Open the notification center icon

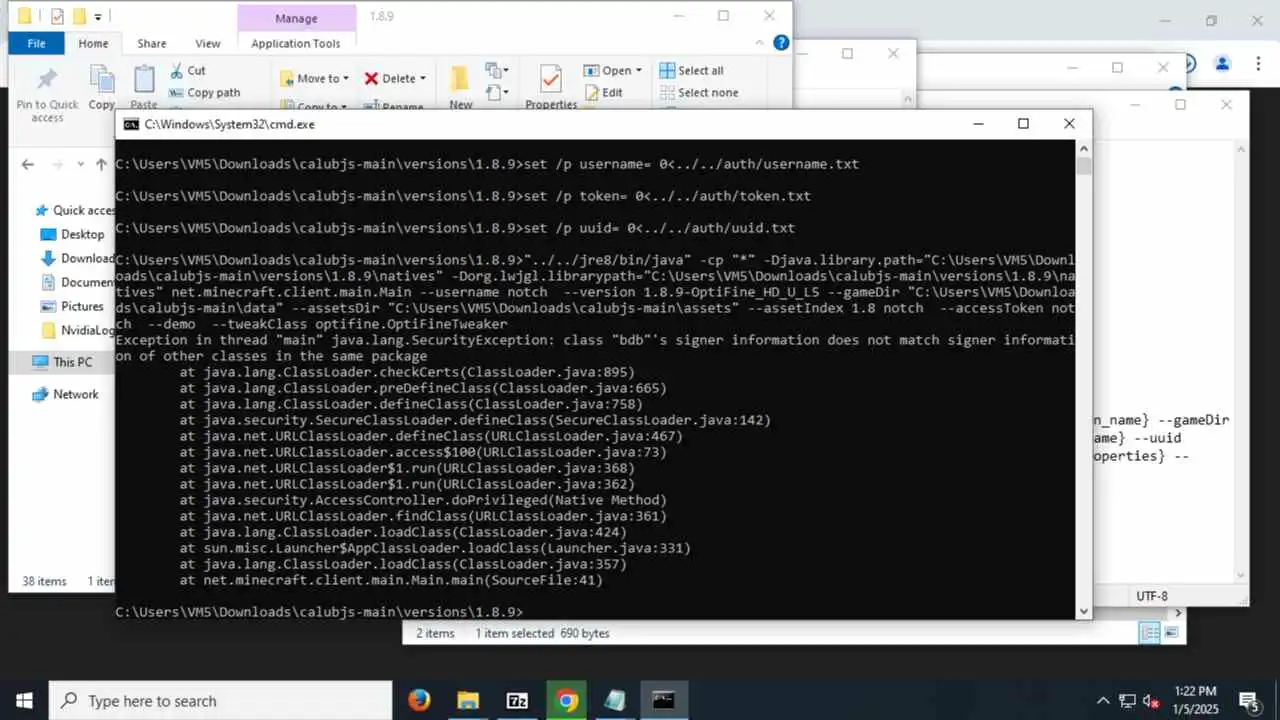pyautogui.click(x=1249, y=700)
